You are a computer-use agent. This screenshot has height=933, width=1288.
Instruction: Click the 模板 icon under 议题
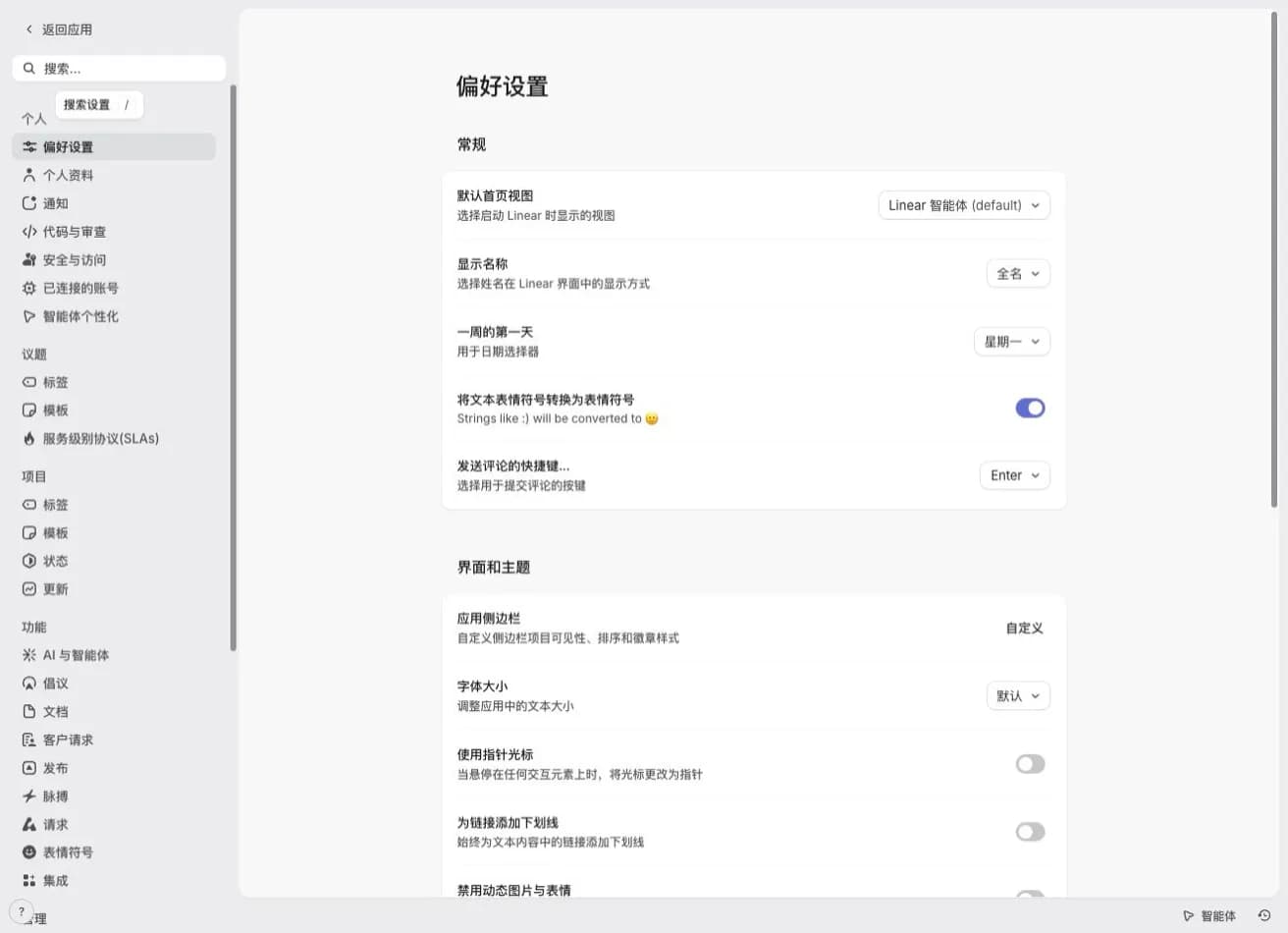pyautogui.click(x=29, y=411)
